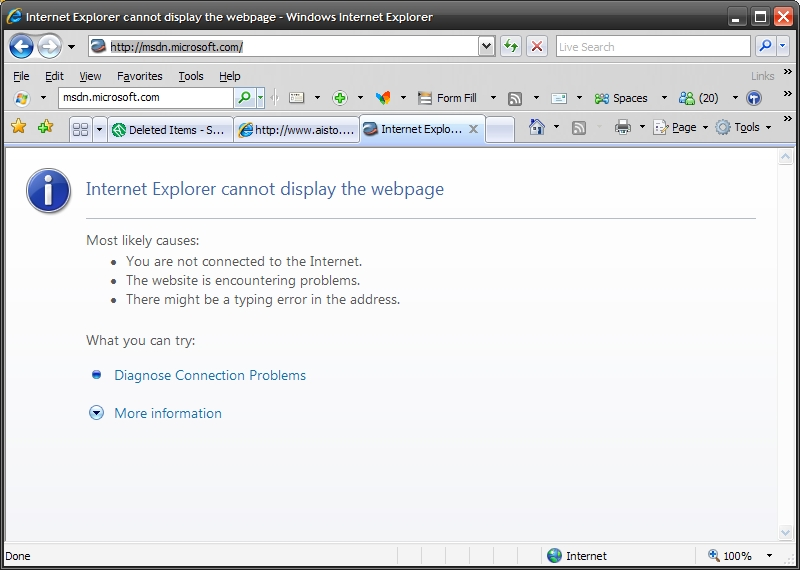Image resolution: width=800 pixels, height=570 pixels.
Task: Open the View menu
Action: (90, 76)
